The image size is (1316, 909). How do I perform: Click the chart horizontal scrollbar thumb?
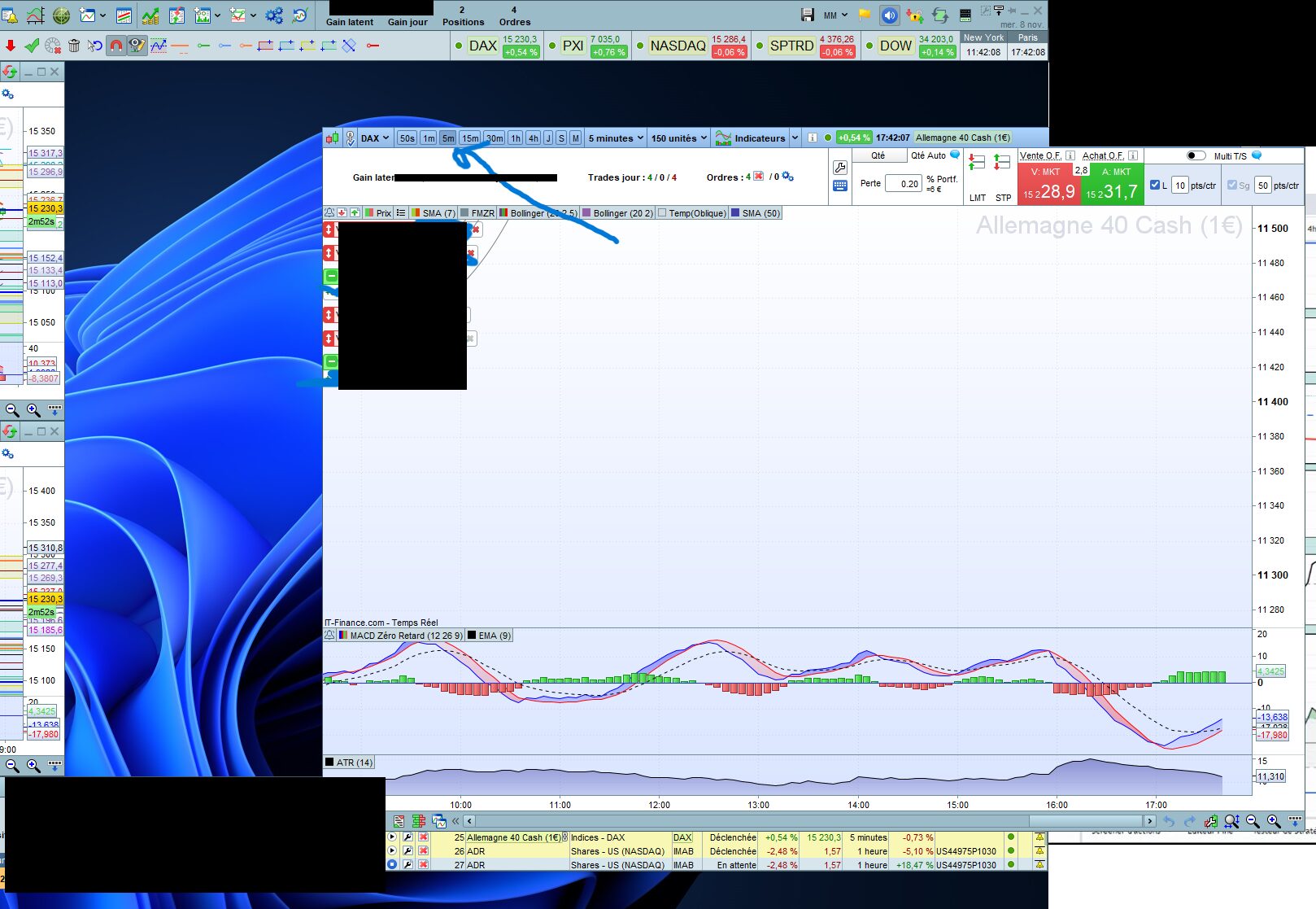pyautogui.click(x=1085, y=821)
